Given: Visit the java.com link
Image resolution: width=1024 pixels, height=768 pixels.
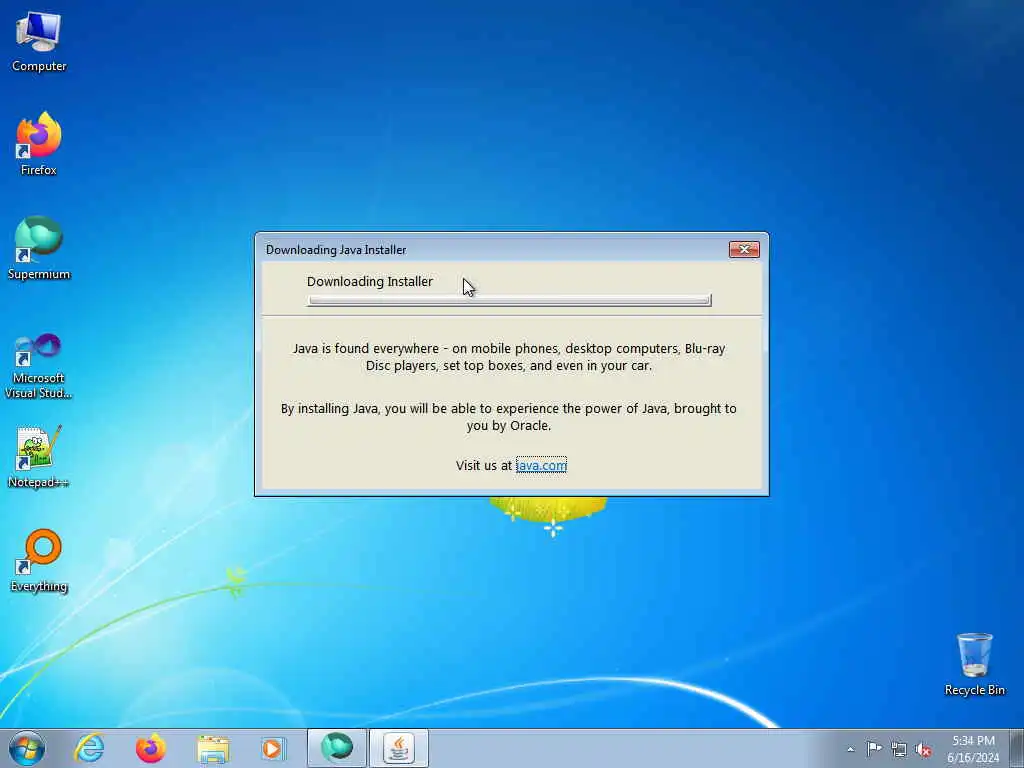Looking at the screenshot, I should (541, 465).
